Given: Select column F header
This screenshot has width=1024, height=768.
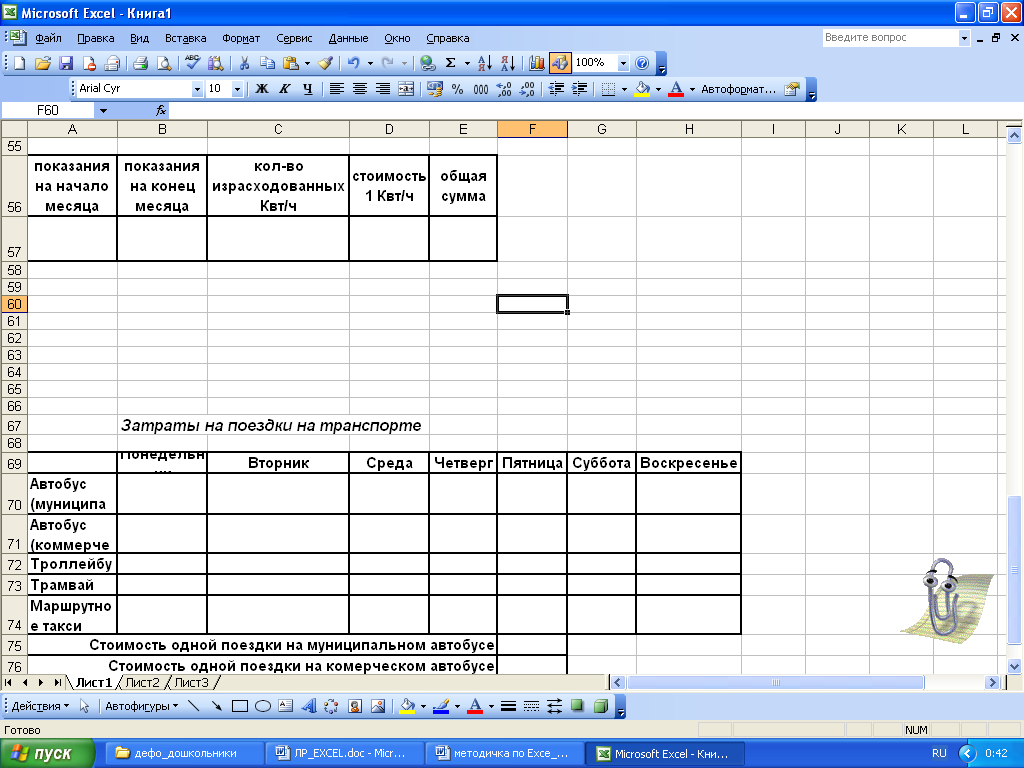Looking at the screenshot, I should pyautogui.click(x=532, y=129).
